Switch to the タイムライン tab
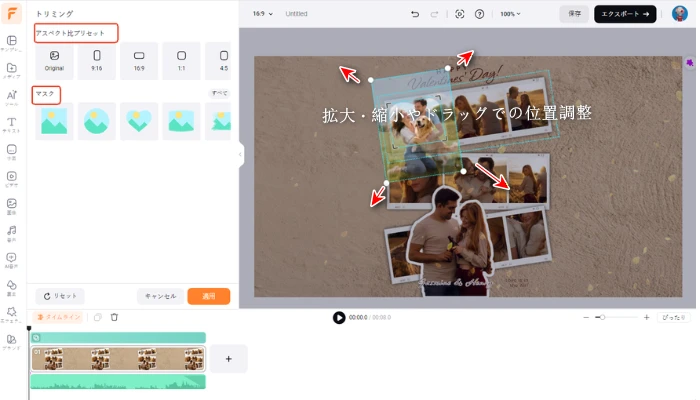The image size is (700, 400). (x=58, y=317)
